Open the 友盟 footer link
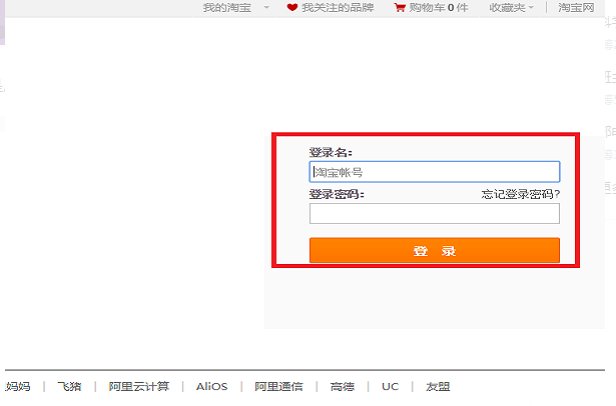 [x=438, y=386]
